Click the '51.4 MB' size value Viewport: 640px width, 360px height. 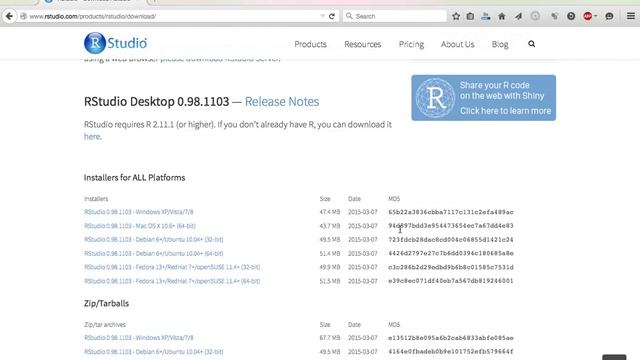[330, 253]
